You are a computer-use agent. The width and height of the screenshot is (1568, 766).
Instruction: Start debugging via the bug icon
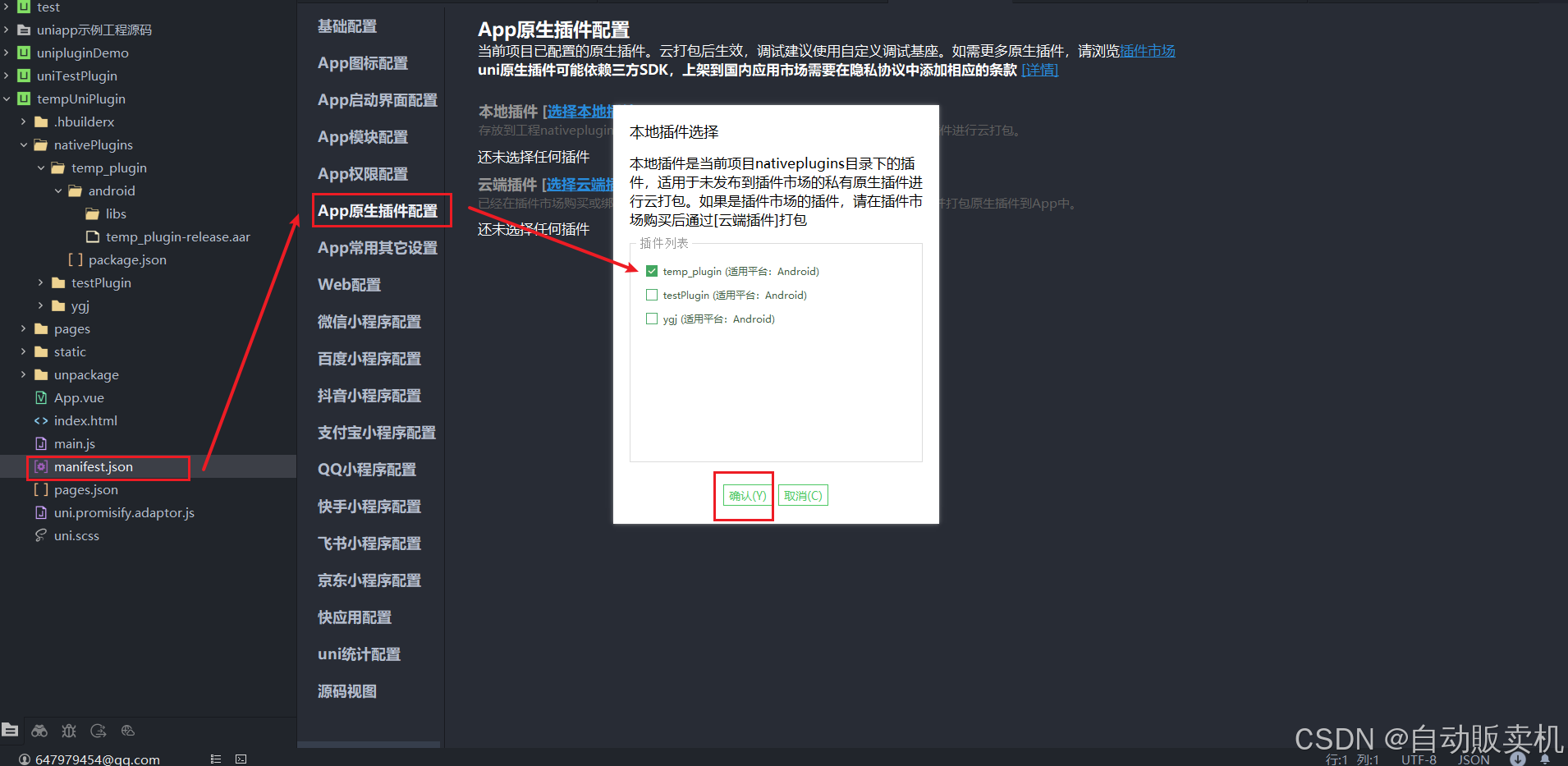tap(68, 730)
